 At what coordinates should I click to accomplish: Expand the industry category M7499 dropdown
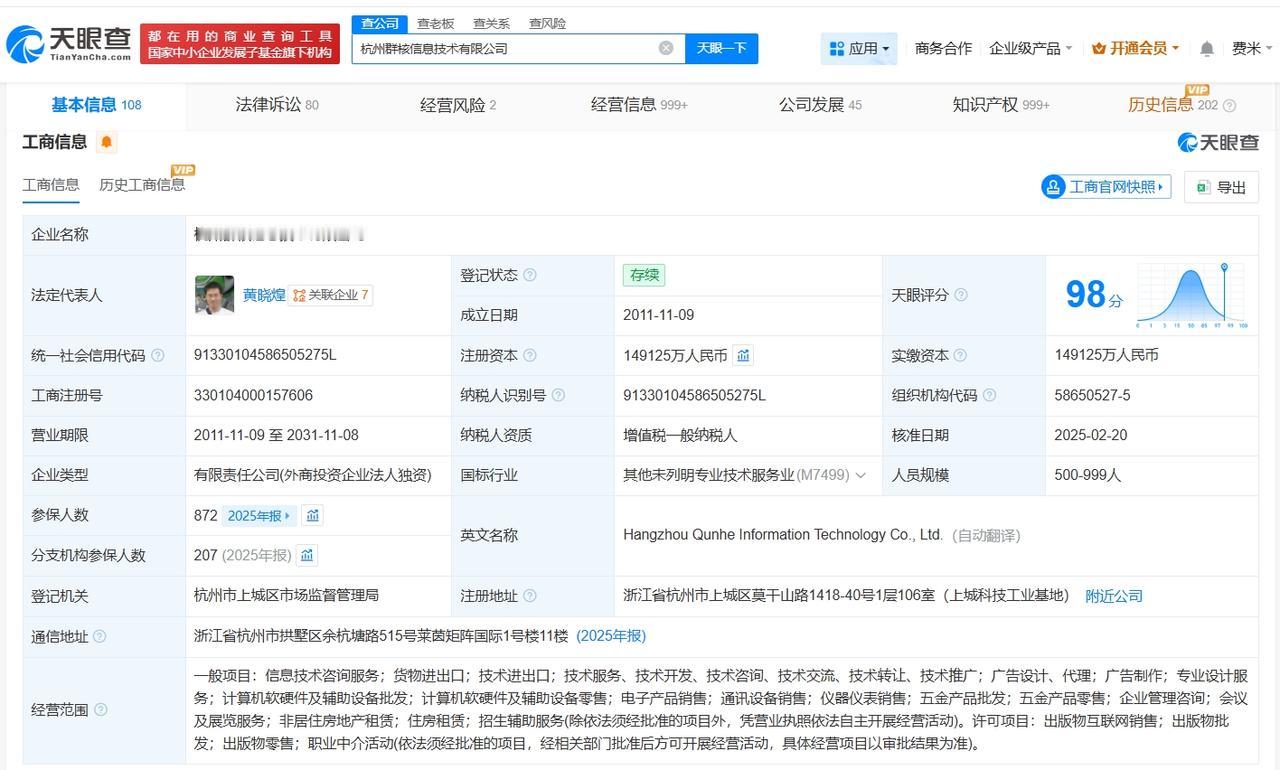(862, 475)
